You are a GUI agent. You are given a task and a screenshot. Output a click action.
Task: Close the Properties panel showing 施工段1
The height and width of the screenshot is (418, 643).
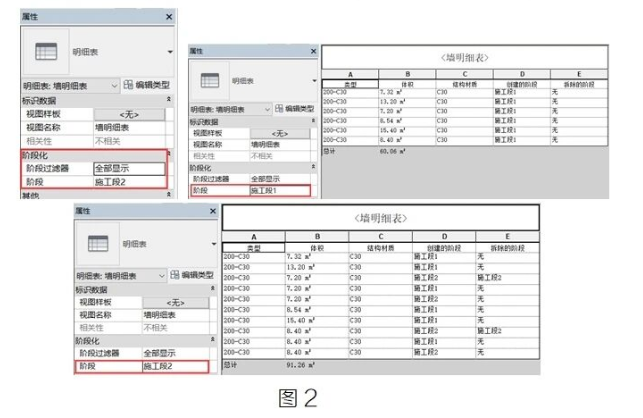(x=313, y=51)
